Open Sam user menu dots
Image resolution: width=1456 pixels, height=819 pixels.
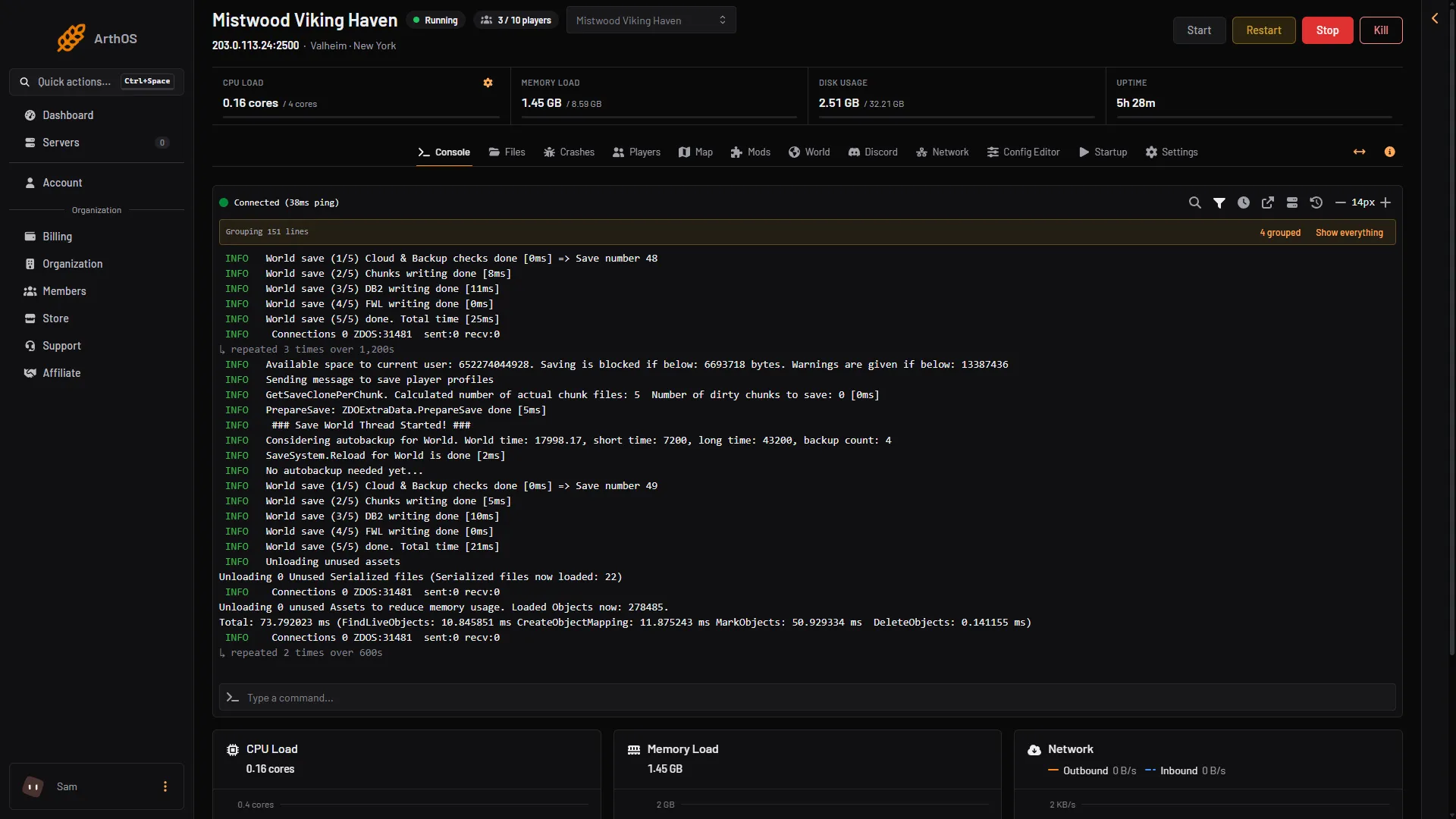[165, 787]
